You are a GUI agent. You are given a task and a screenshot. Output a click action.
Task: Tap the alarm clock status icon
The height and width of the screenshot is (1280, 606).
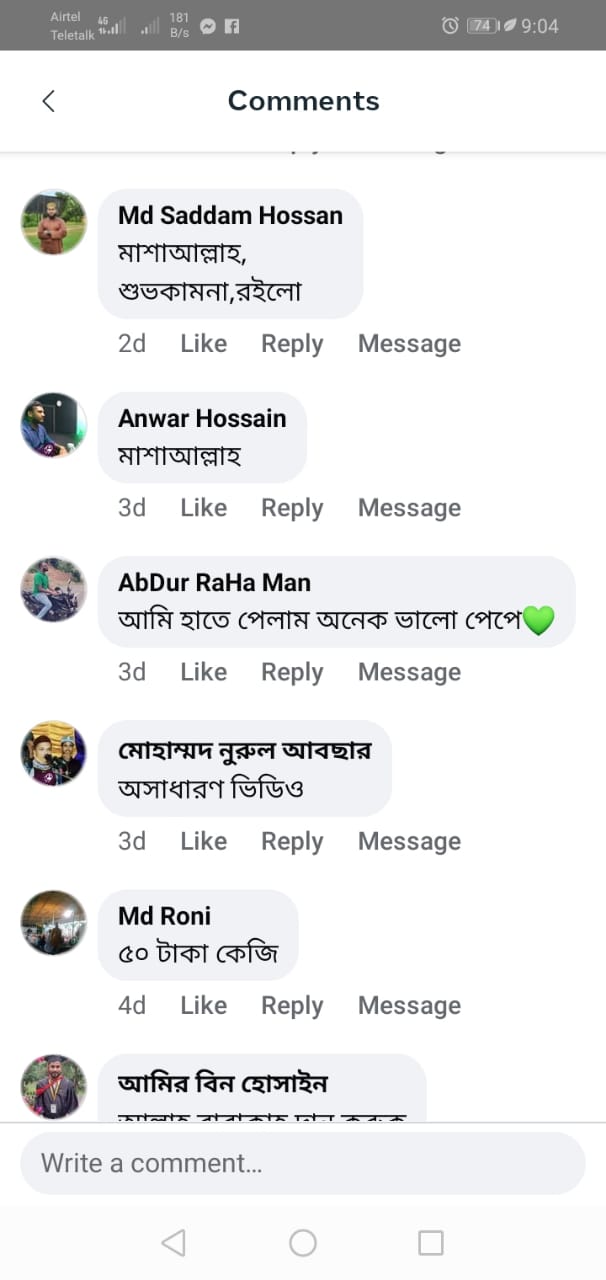pos(450,26)
